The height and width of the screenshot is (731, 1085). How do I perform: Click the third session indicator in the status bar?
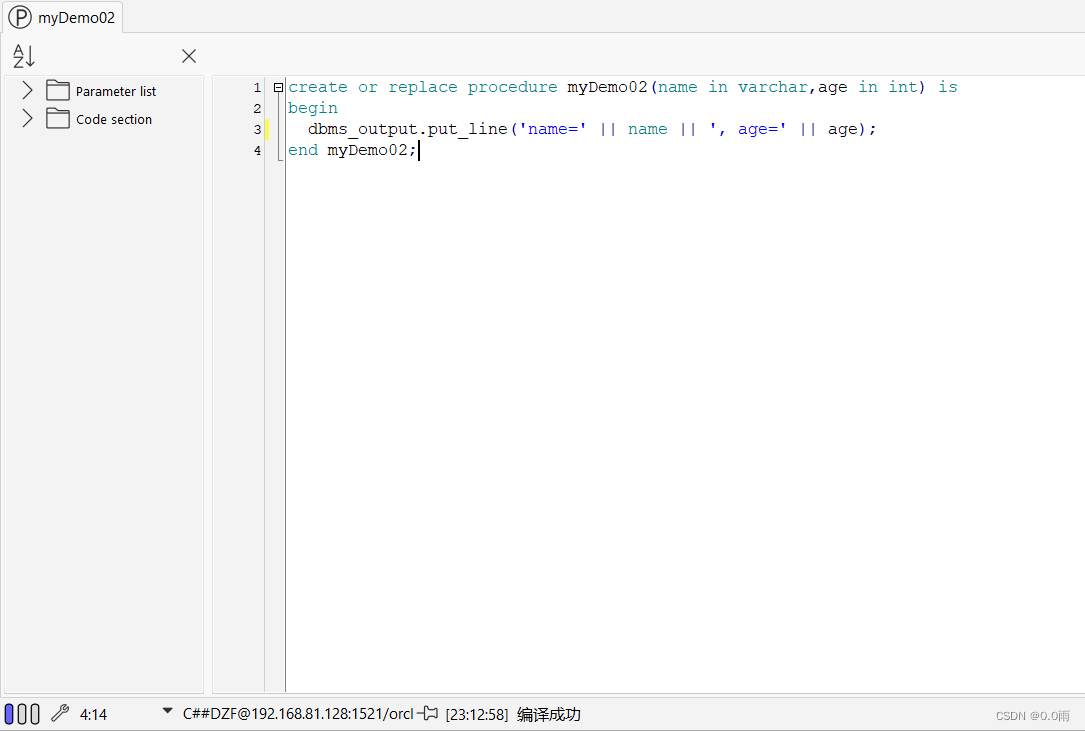click(34, 713)
